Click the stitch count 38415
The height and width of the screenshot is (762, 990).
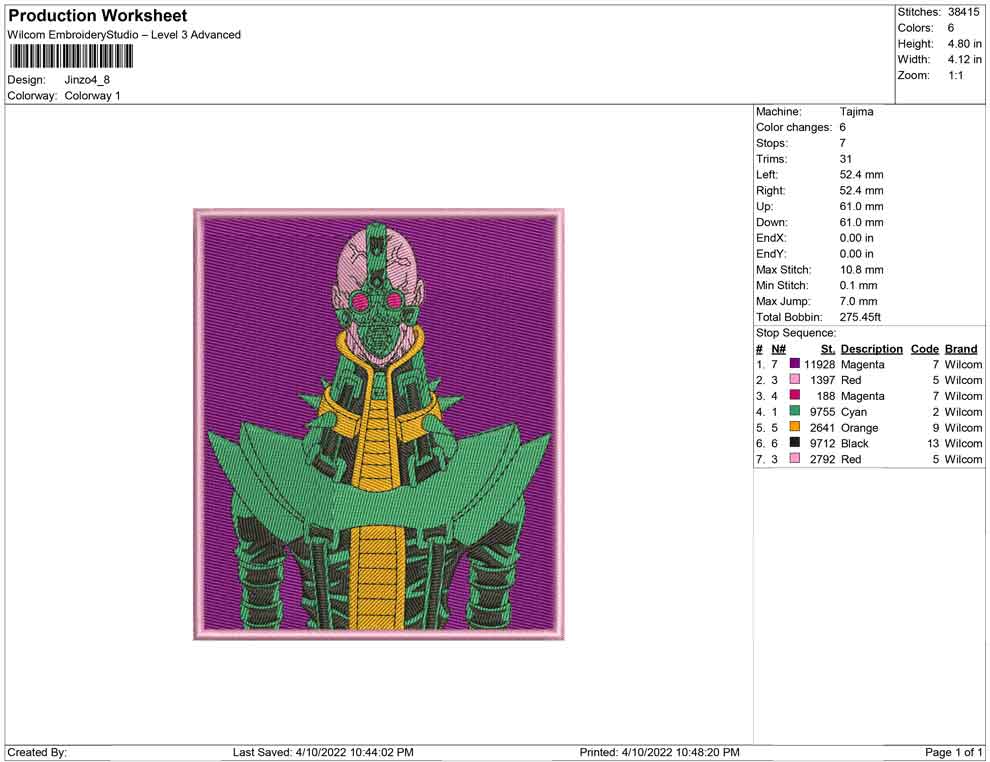(x=963, y=12)
